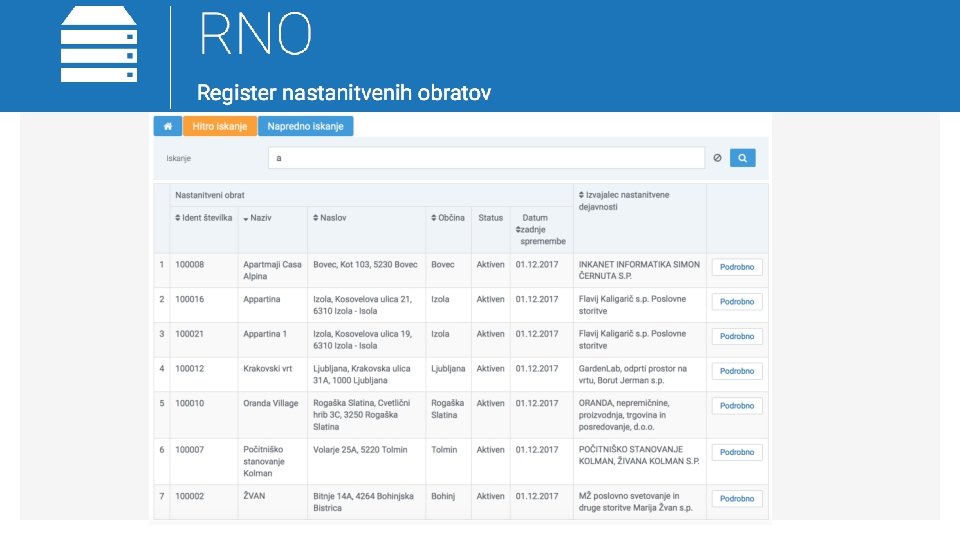Click provider MŽ poslovno svetovanje

pos(636,502)
